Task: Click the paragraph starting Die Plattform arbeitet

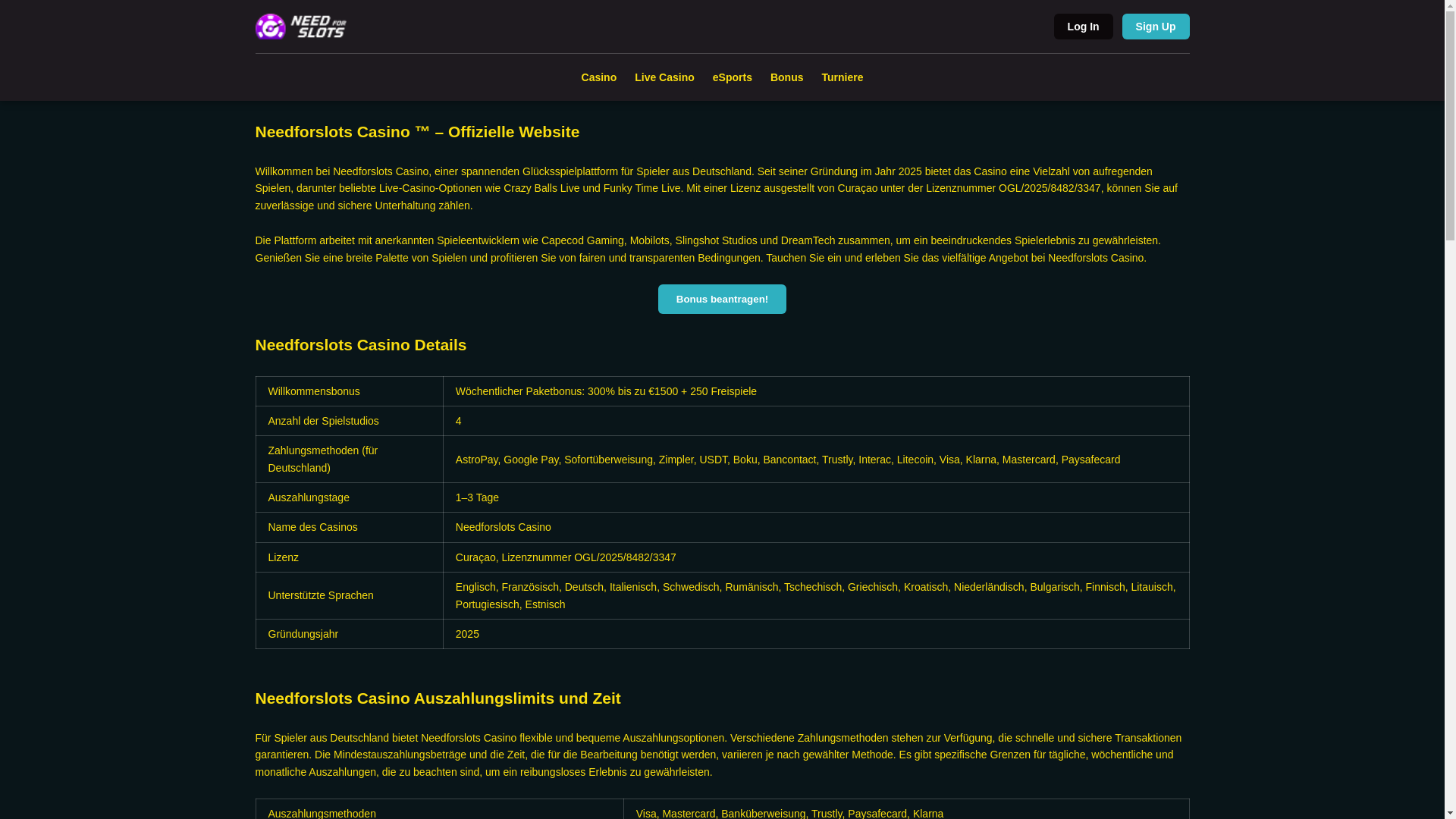Action: tap(722, 249)
